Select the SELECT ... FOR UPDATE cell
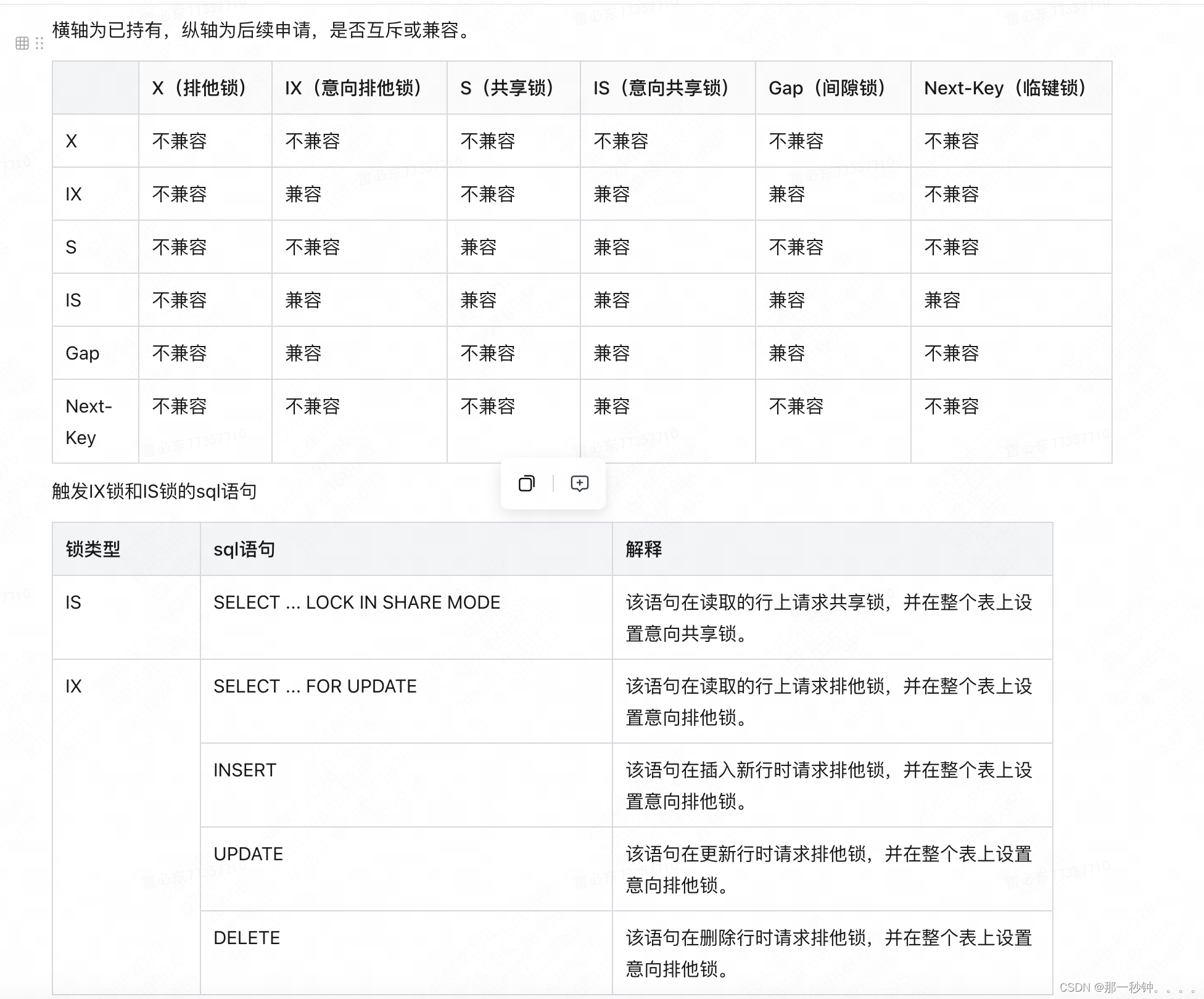The image size is (1204, 999). tap(315, 686)
